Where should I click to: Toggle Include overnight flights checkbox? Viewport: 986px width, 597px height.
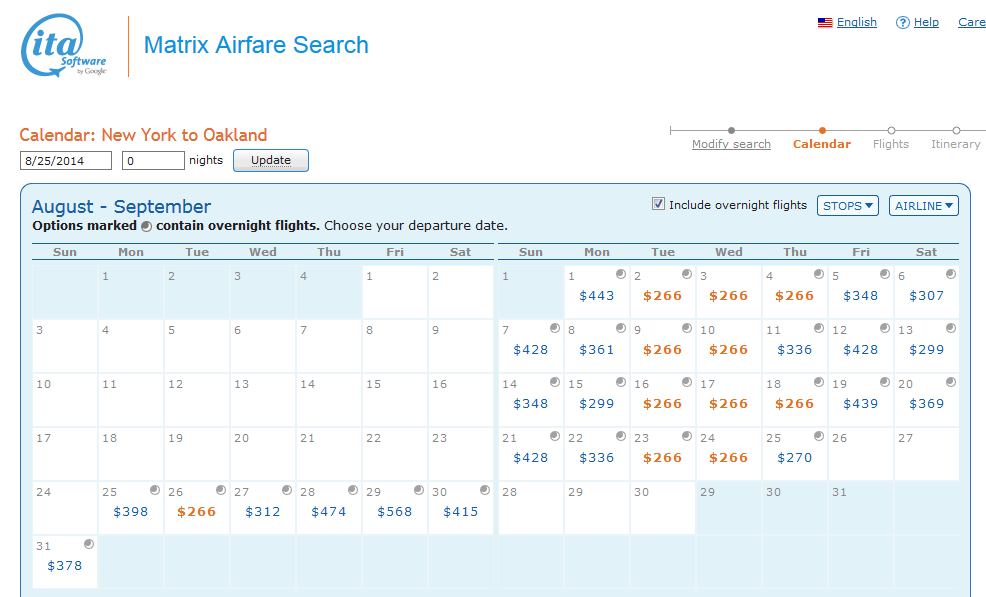coord(658,204)
